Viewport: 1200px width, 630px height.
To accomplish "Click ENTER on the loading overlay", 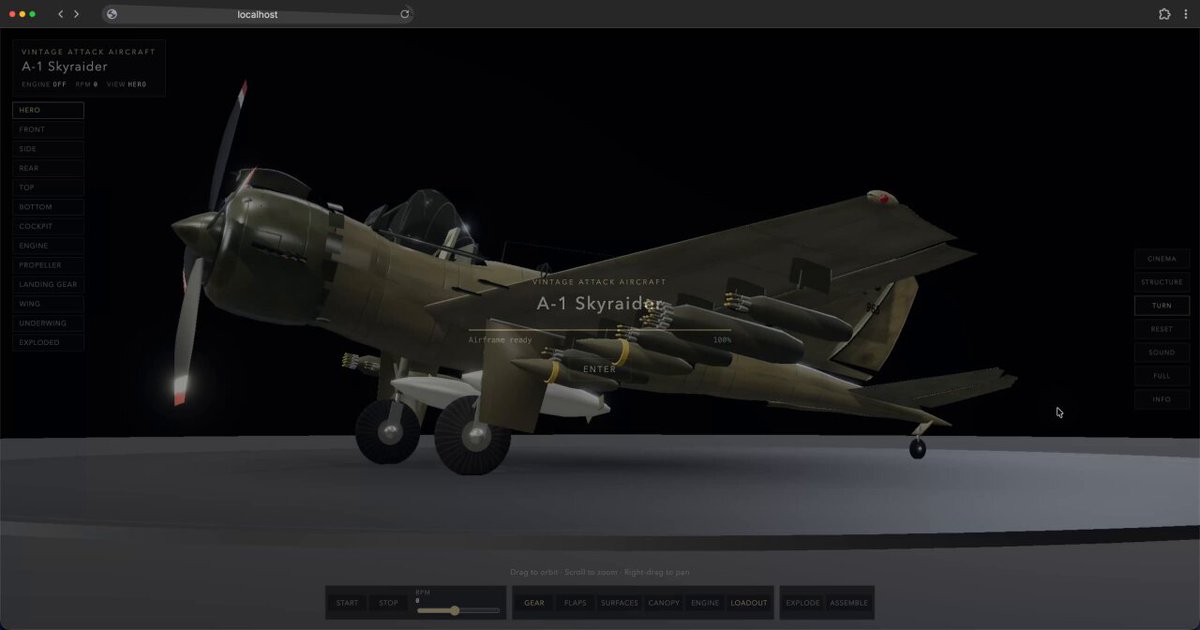I will coord(600,369).
